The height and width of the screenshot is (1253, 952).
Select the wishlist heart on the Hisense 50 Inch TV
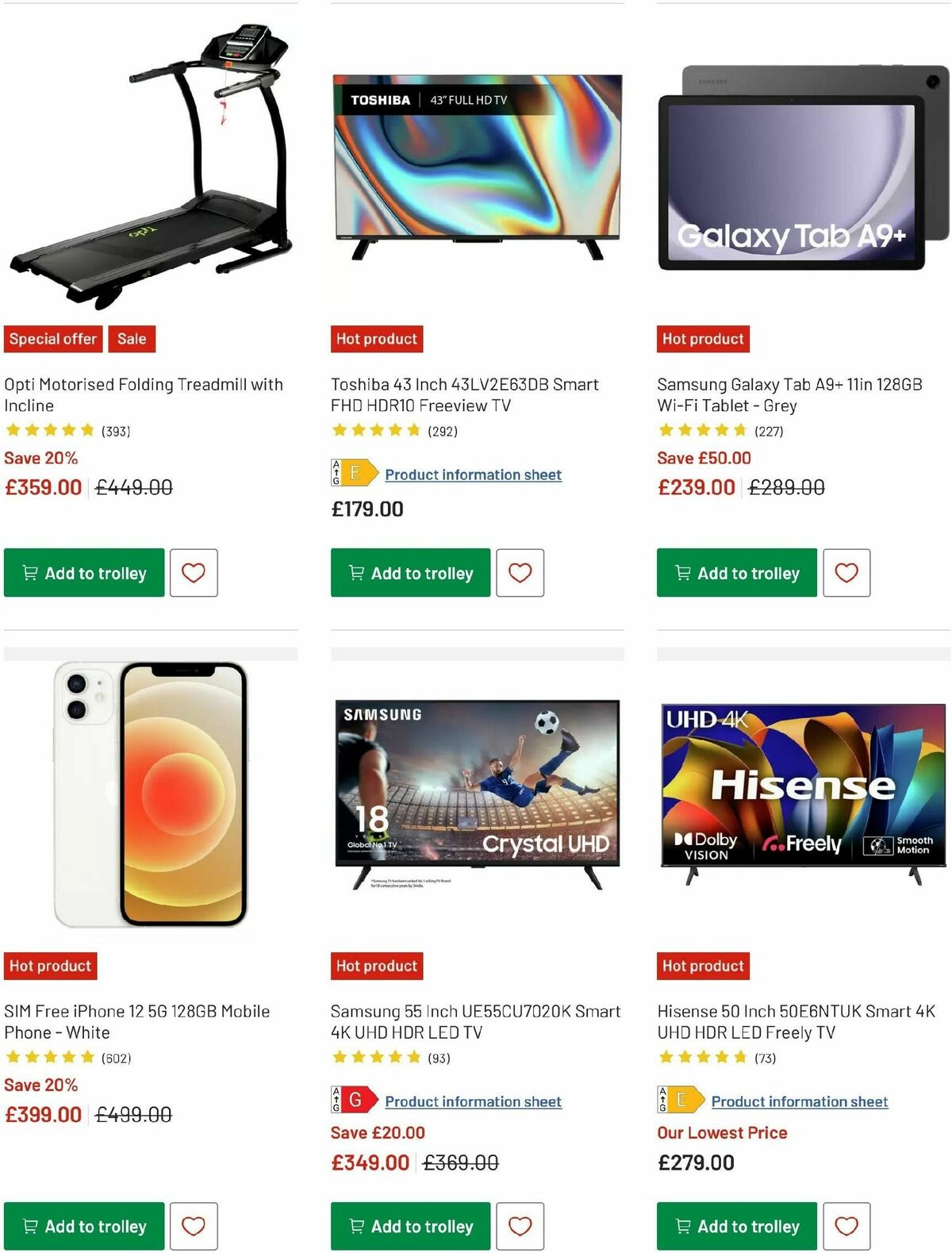tap(846, 1225)
